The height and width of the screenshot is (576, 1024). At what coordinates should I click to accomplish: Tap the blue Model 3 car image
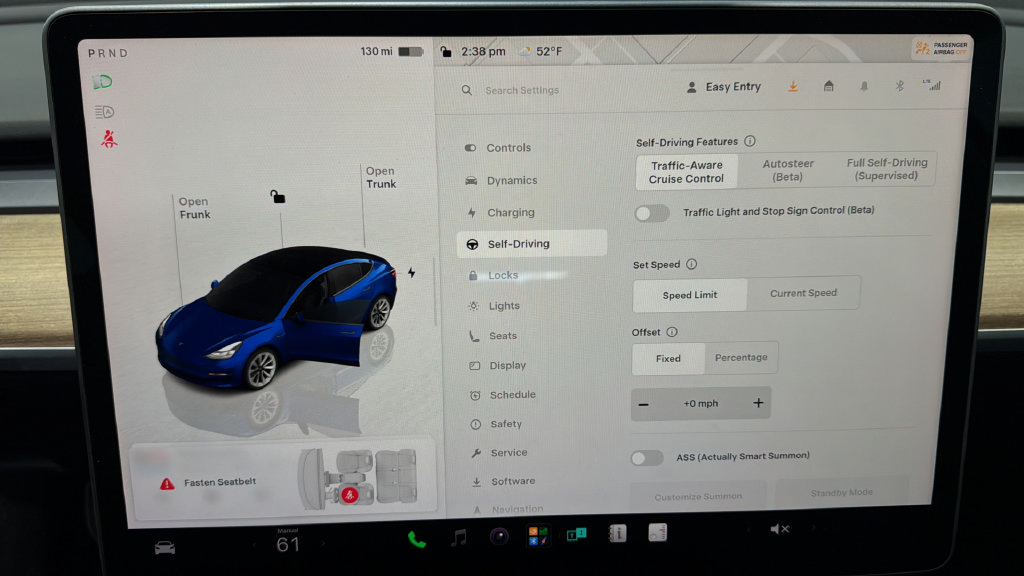[277, 318]
